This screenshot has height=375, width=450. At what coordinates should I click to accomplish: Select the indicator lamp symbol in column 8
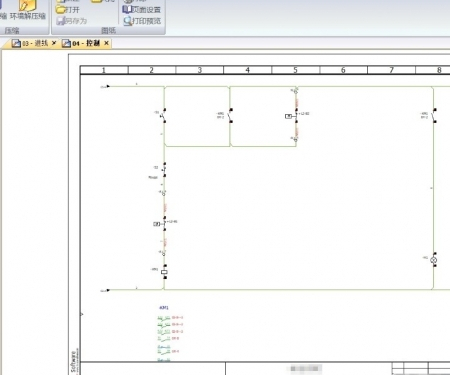coord(434,260)
